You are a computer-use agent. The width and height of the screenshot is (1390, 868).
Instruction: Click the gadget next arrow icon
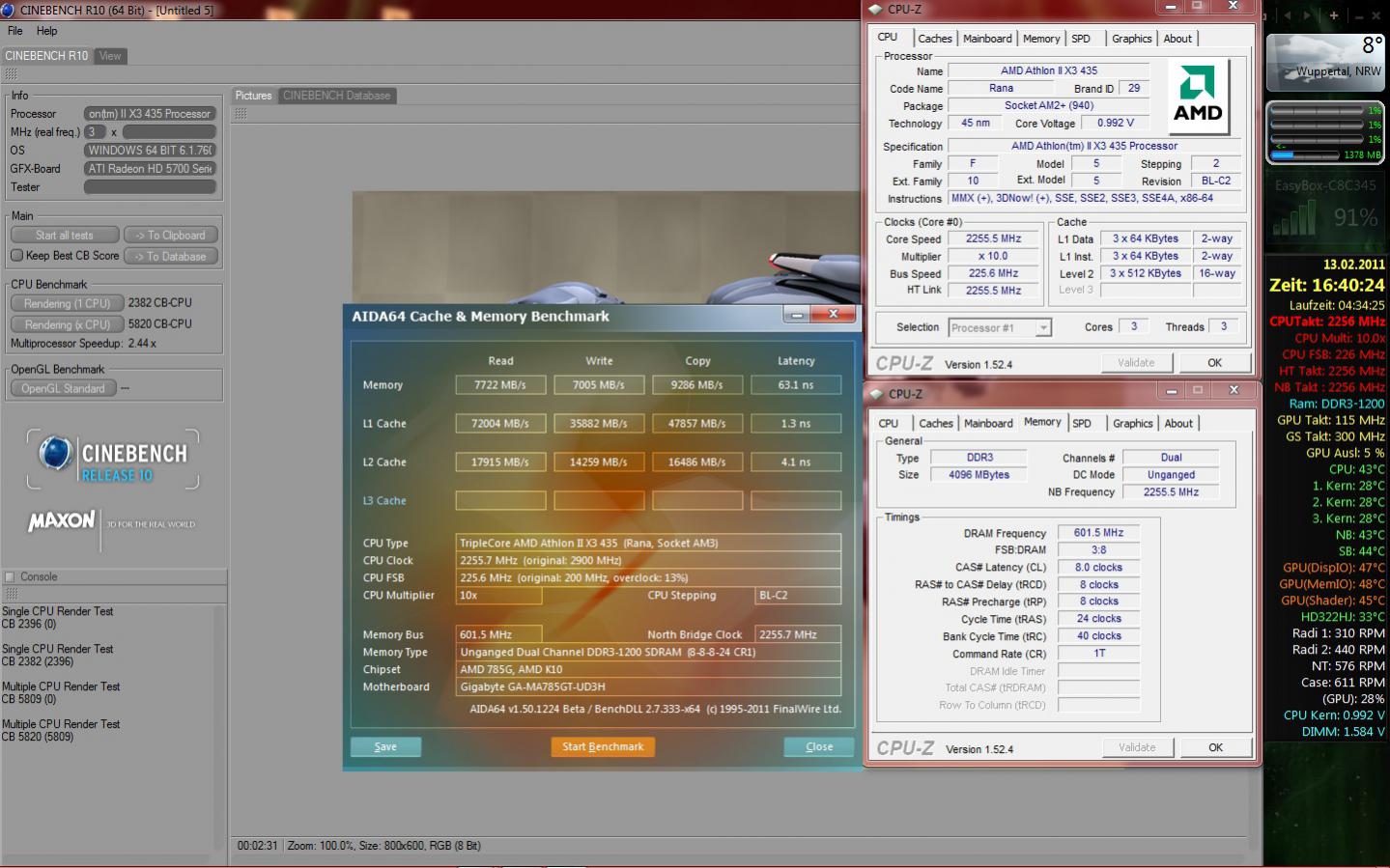1307,15
